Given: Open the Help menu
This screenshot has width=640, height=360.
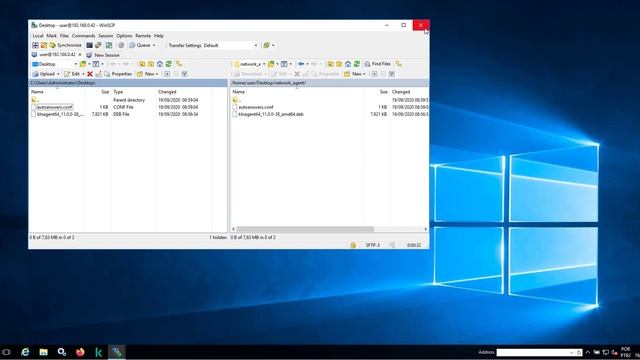Looking at the screenshot, I should (x=159, y=36).
